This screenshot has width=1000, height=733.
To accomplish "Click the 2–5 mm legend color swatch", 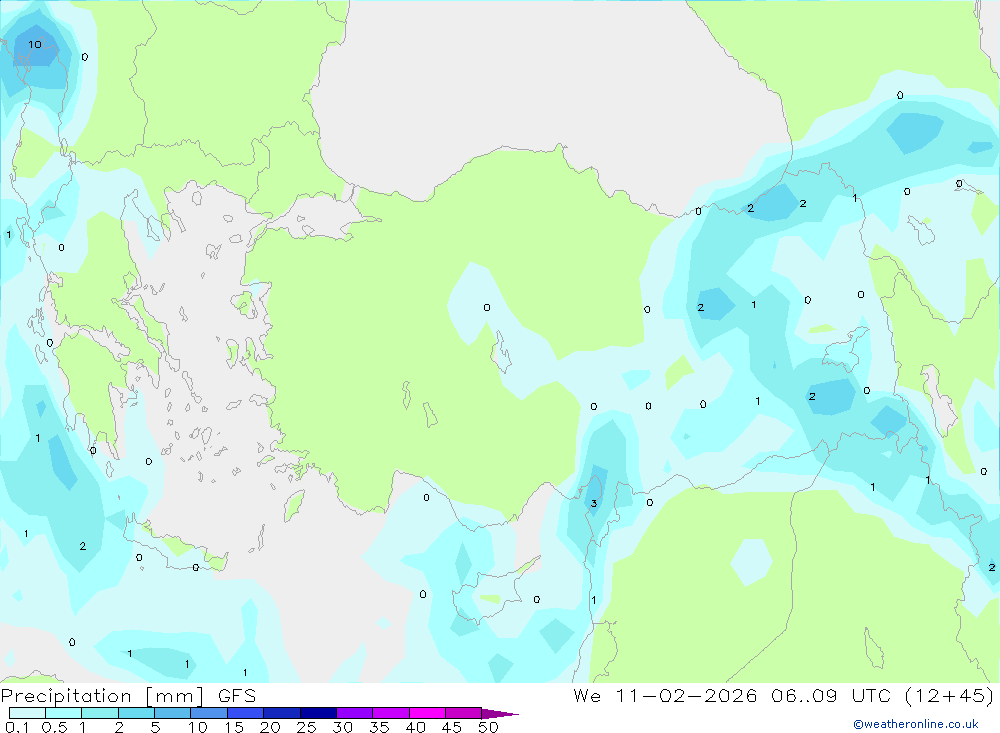I will (x=136, y=713).
